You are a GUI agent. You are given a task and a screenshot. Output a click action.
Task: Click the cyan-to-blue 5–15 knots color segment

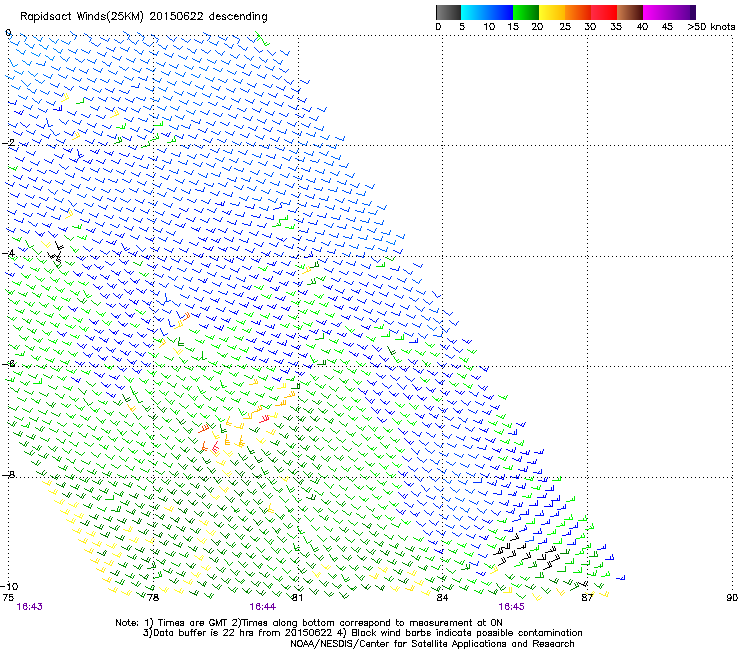pyautogui.click(x=487, y=12)
